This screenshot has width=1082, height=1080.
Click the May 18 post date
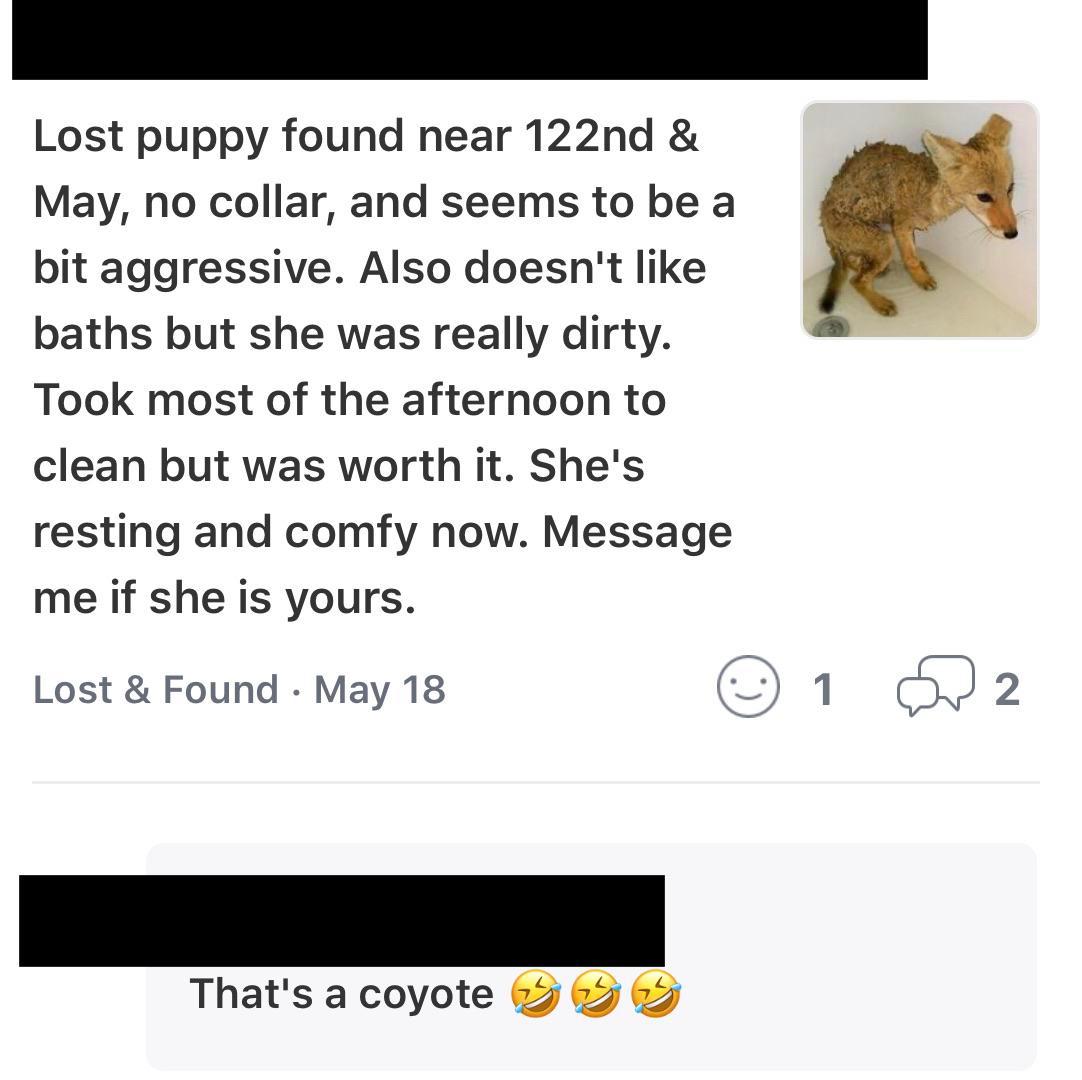pyautogui.click(x=380, y=690)
